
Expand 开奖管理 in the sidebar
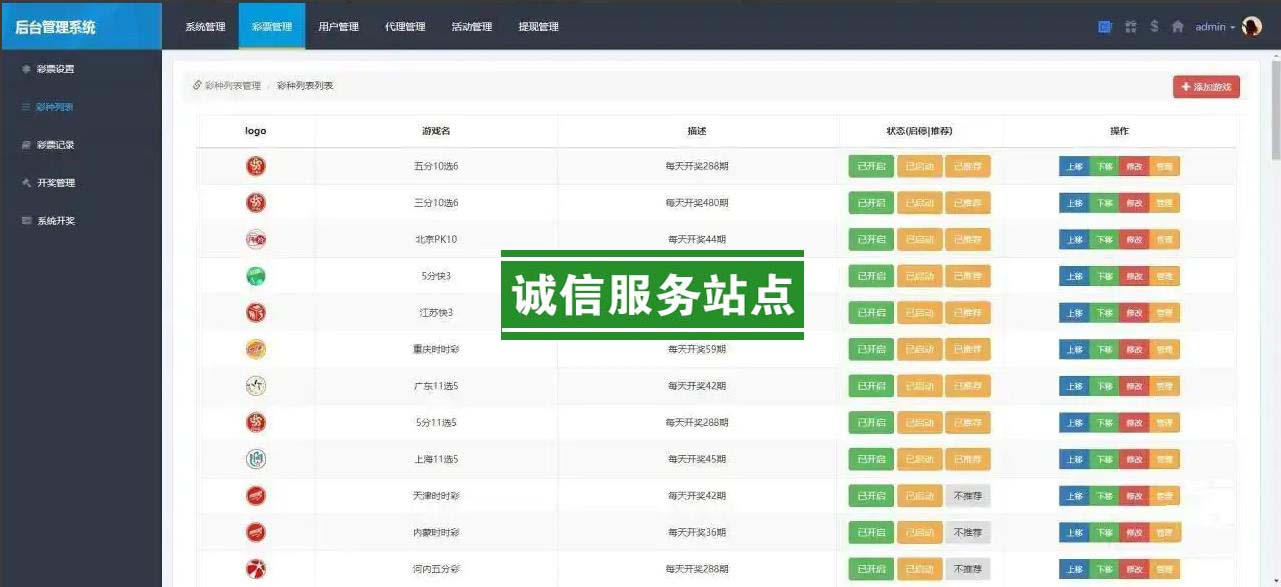tap(56, 183)
